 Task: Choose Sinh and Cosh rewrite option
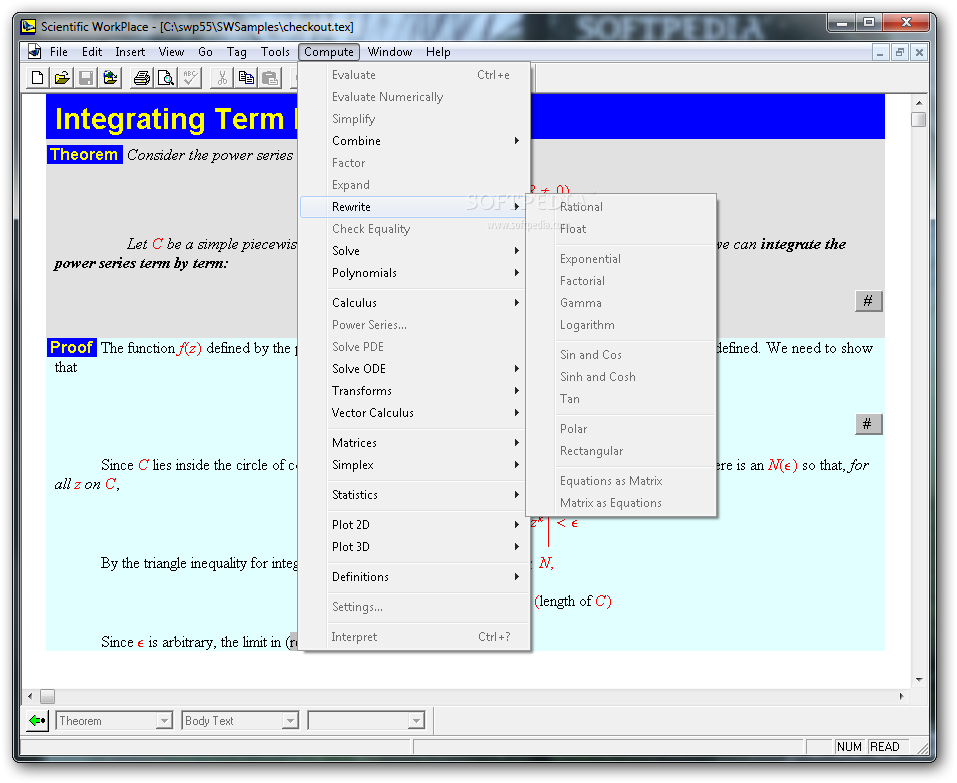click(621, 377)
